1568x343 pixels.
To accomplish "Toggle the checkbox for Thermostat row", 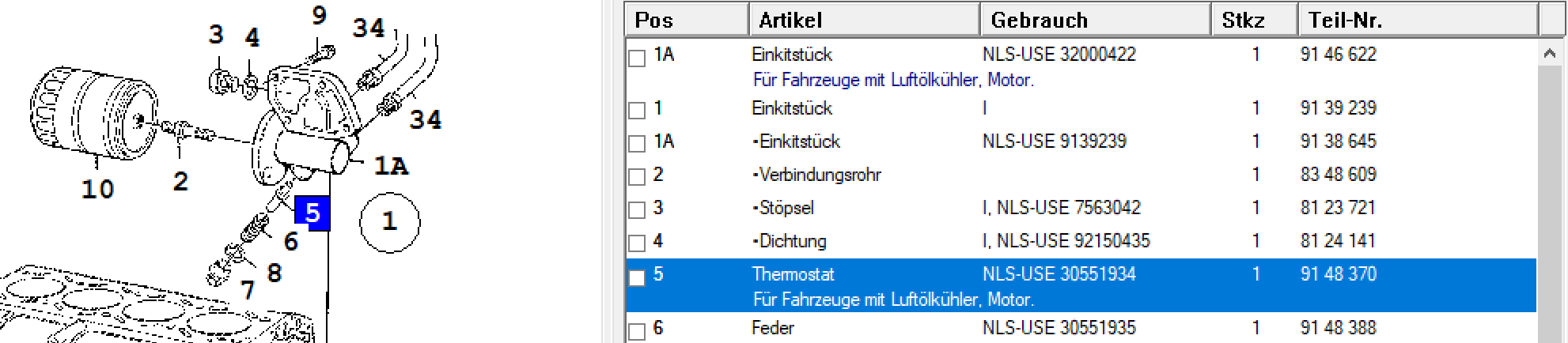I will click(x=637, y=277).
